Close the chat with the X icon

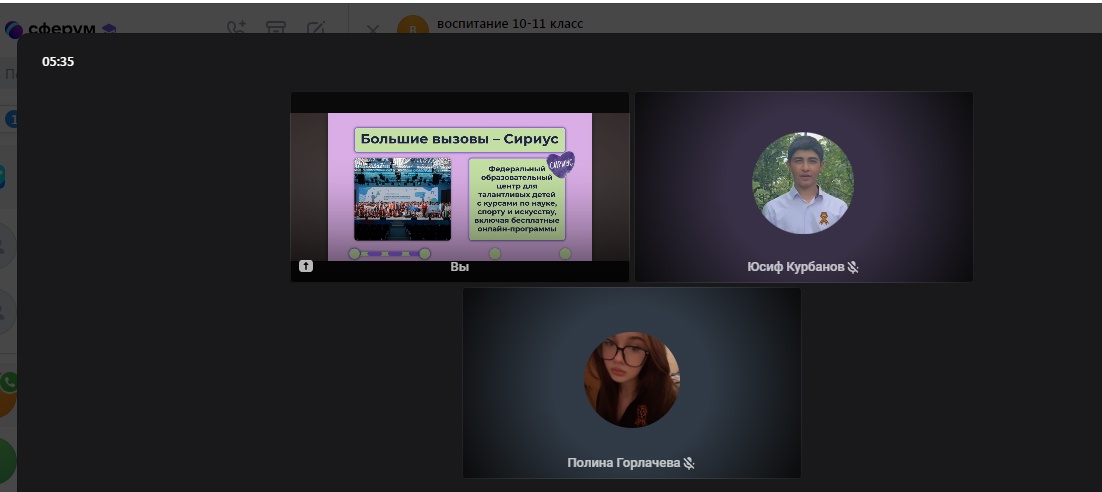[x=373, y=30]
